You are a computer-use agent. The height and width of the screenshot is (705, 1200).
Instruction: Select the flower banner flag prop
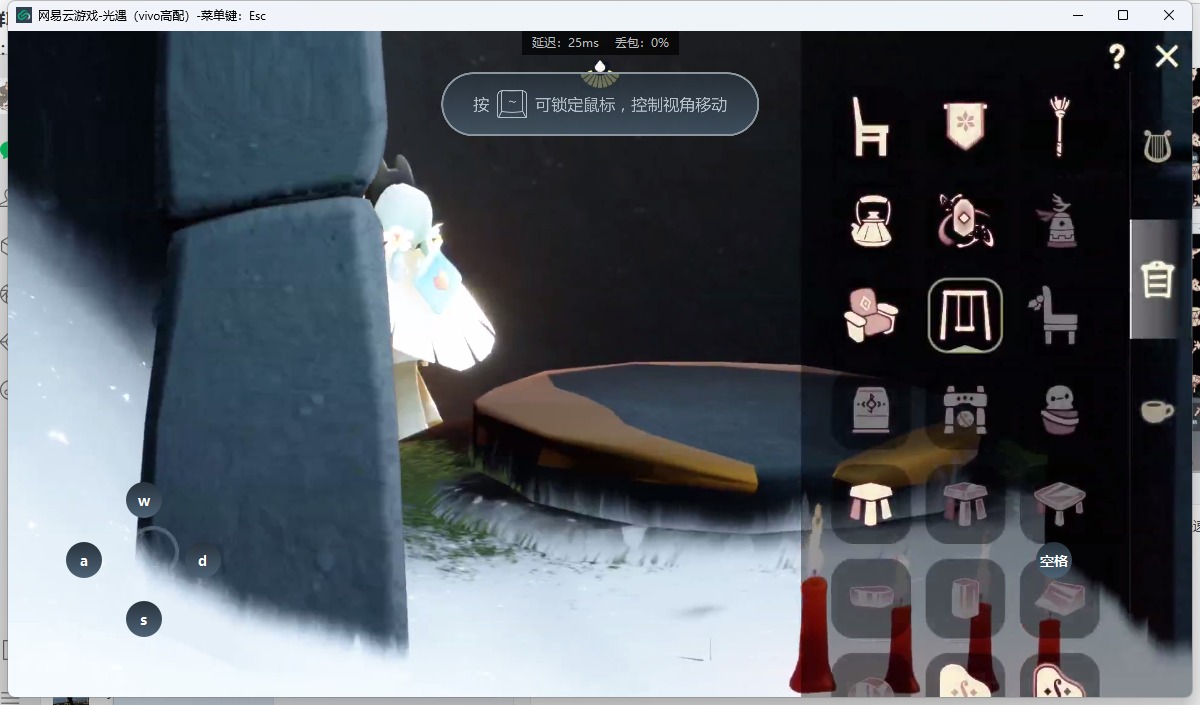coord(965,126)
